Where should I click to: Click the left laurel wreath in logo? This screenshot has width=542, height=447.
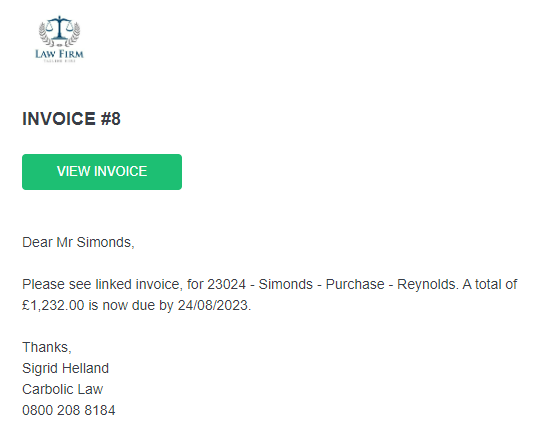click(x=45, y=34)
